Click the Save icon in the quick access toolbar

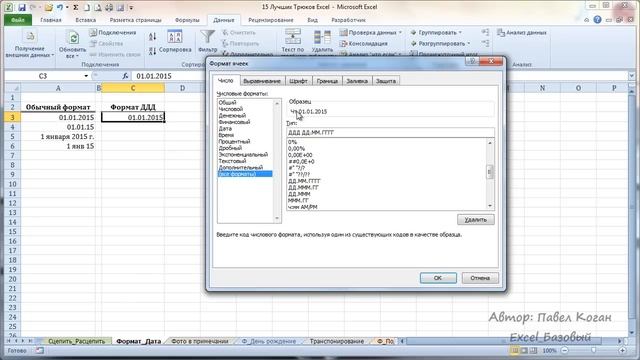point(22,7)
